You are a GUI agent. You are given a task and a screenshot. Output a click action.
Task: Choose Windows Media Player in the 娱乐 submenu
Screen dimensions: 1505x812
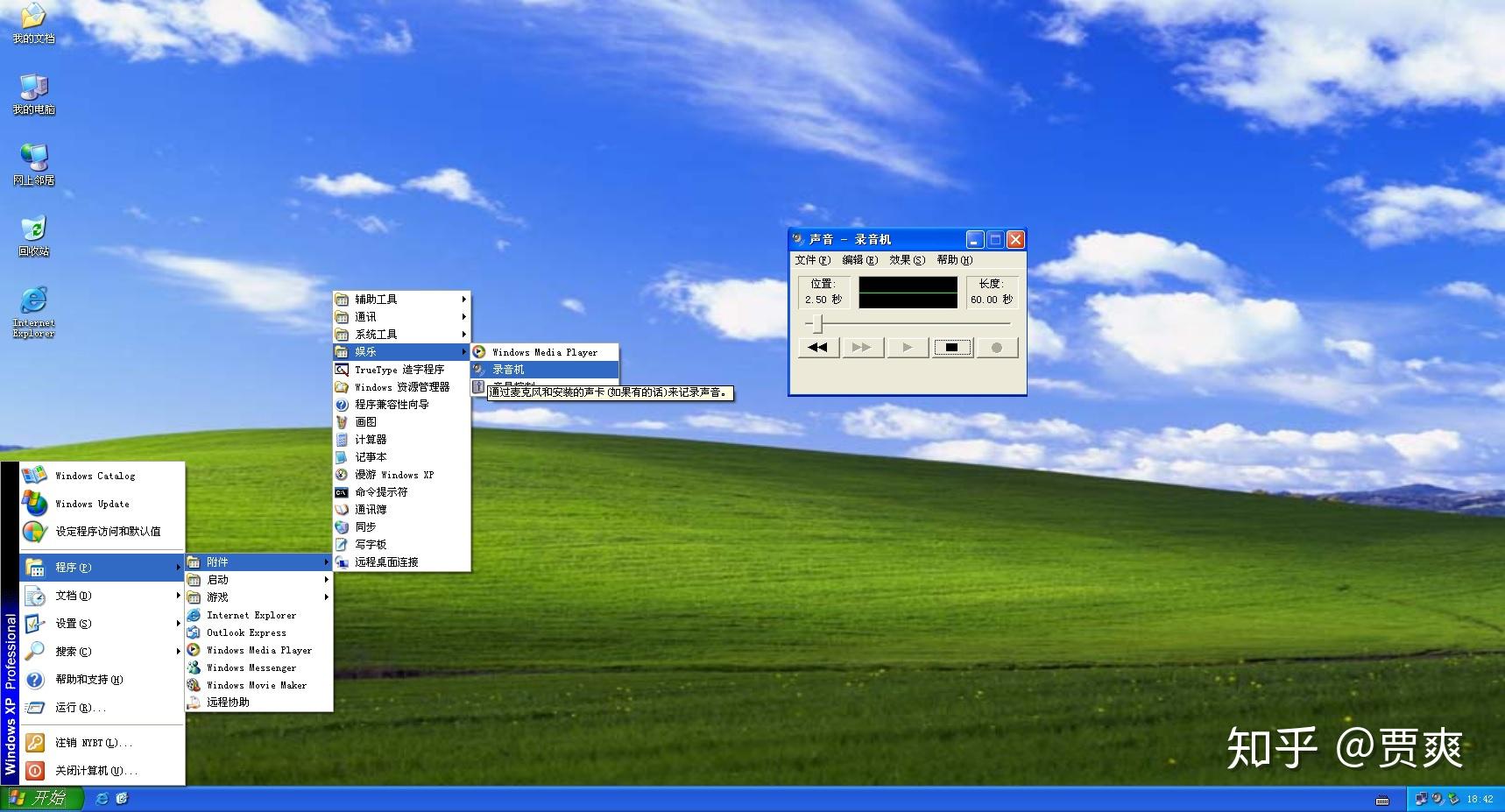point(545,352)
